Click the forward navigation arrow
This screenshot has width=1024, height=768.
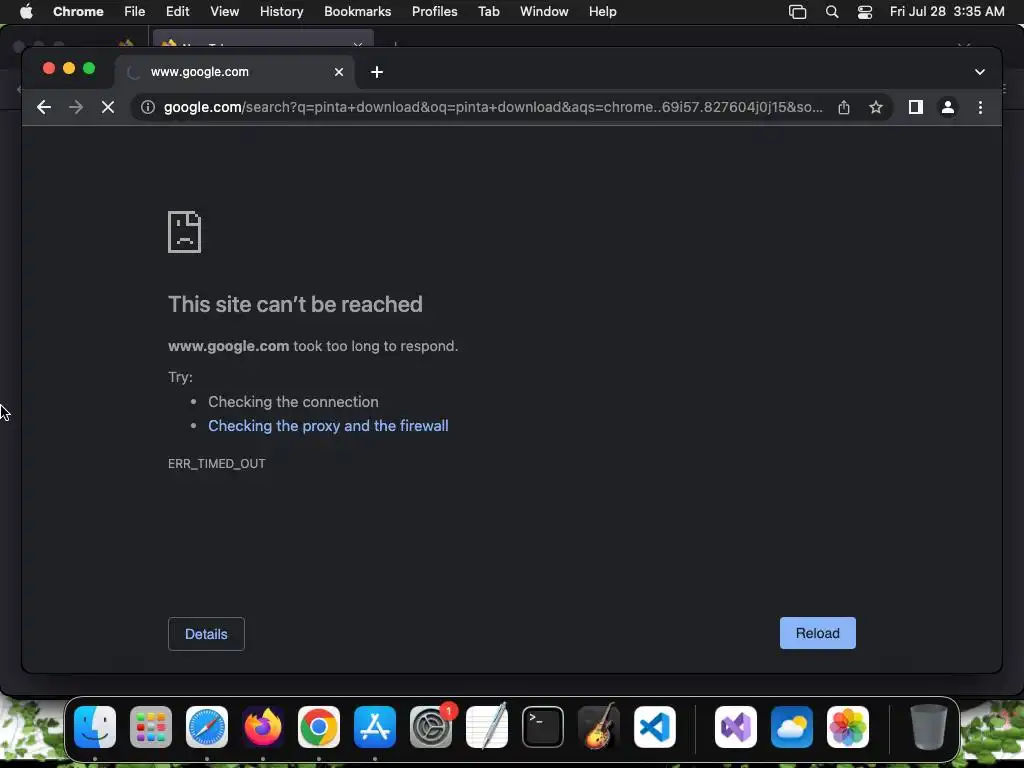76,107
